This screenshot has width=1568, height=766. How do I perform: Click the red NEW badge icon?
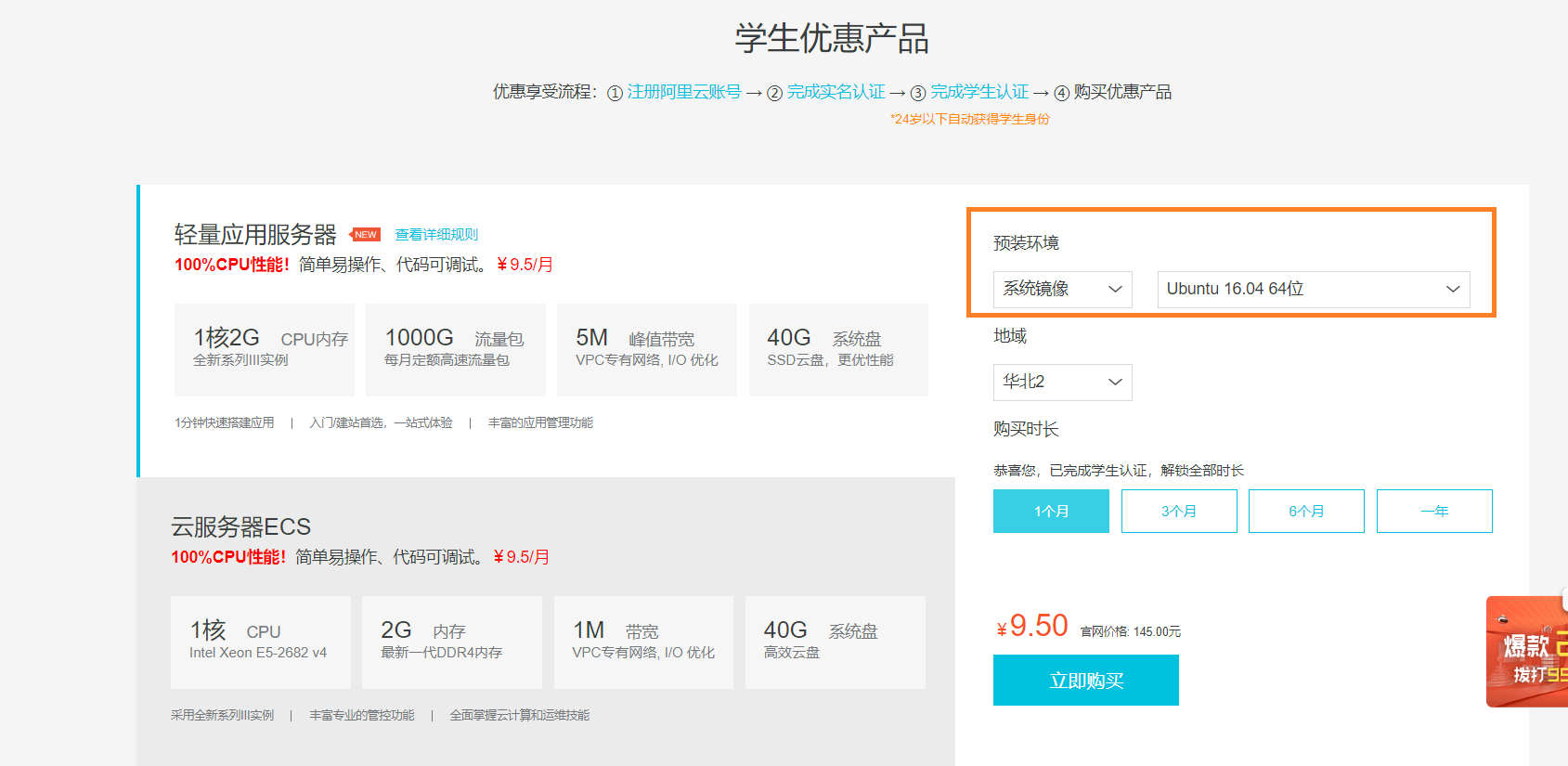[x=365, y=235]
